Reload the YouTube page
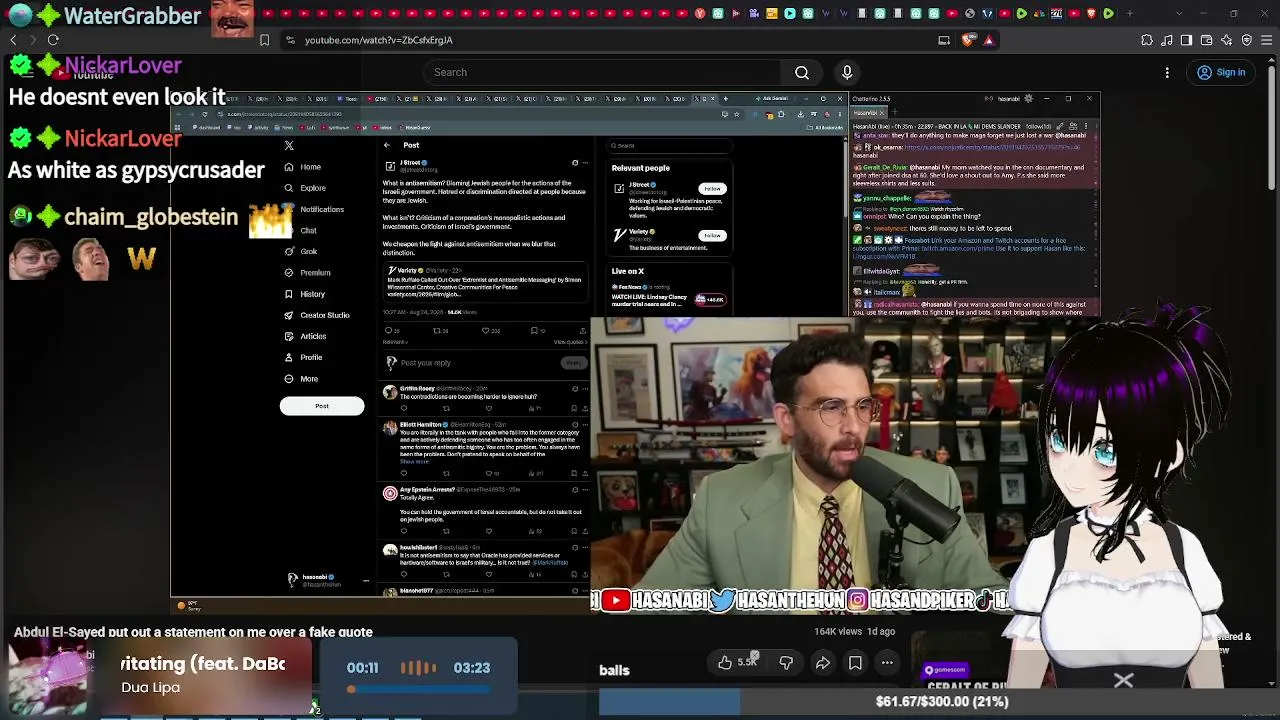Viewport: 1280px width, 720px height. pos(53,40)
